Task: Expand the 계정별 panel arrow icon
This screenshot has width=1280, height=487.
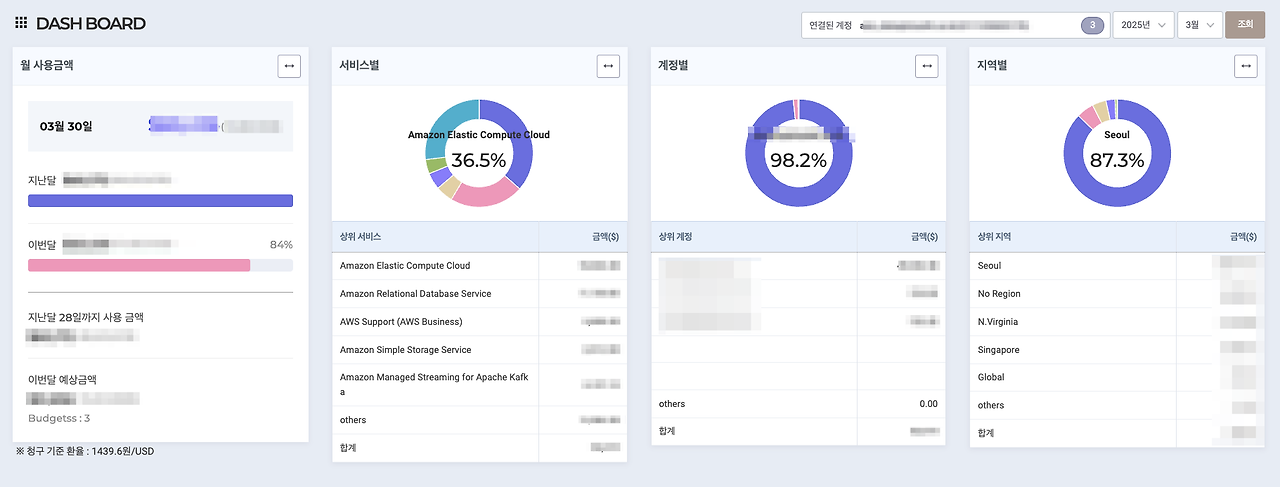Action: click(927, 65)
